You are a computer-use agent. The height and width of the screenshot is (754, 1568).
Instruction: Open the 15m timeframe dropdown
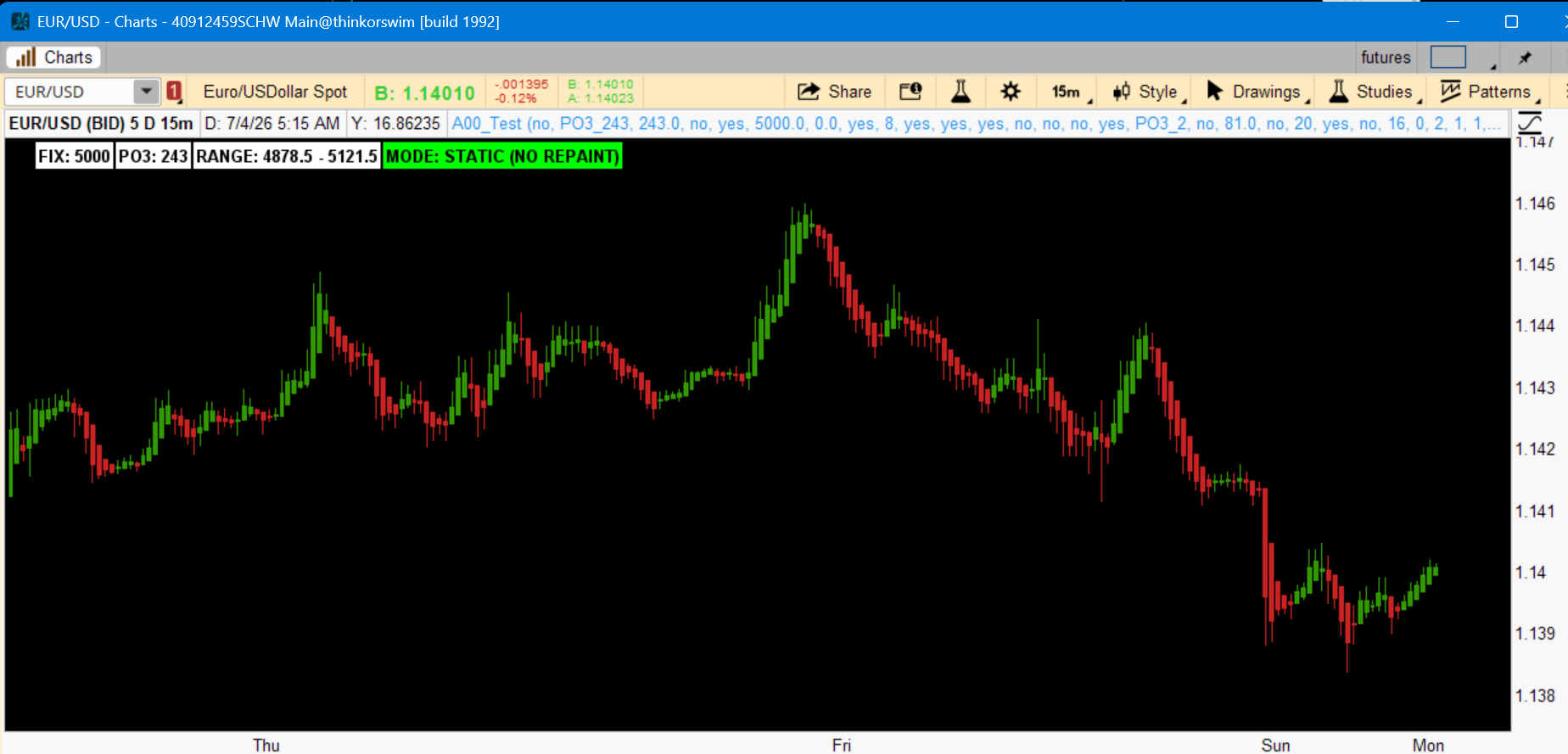click(x=1071, y=92)
